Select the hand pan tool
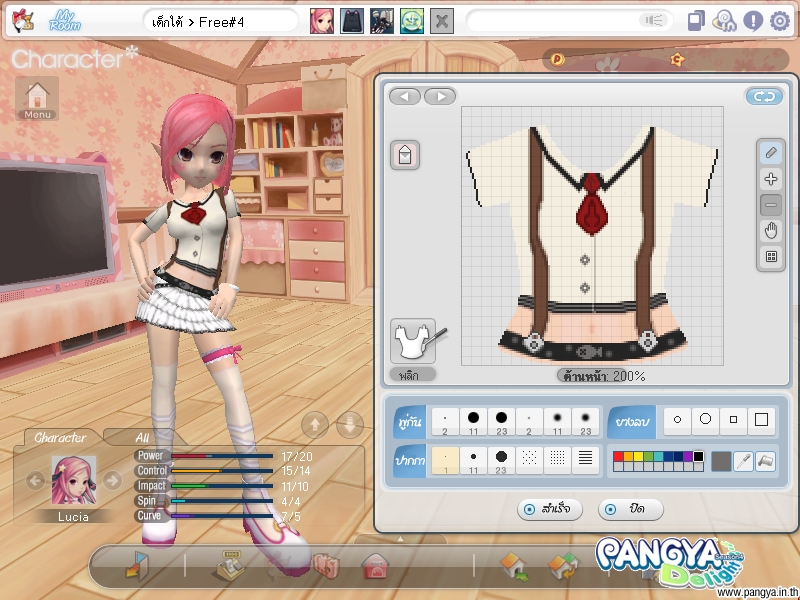 [x=771, y=231]
